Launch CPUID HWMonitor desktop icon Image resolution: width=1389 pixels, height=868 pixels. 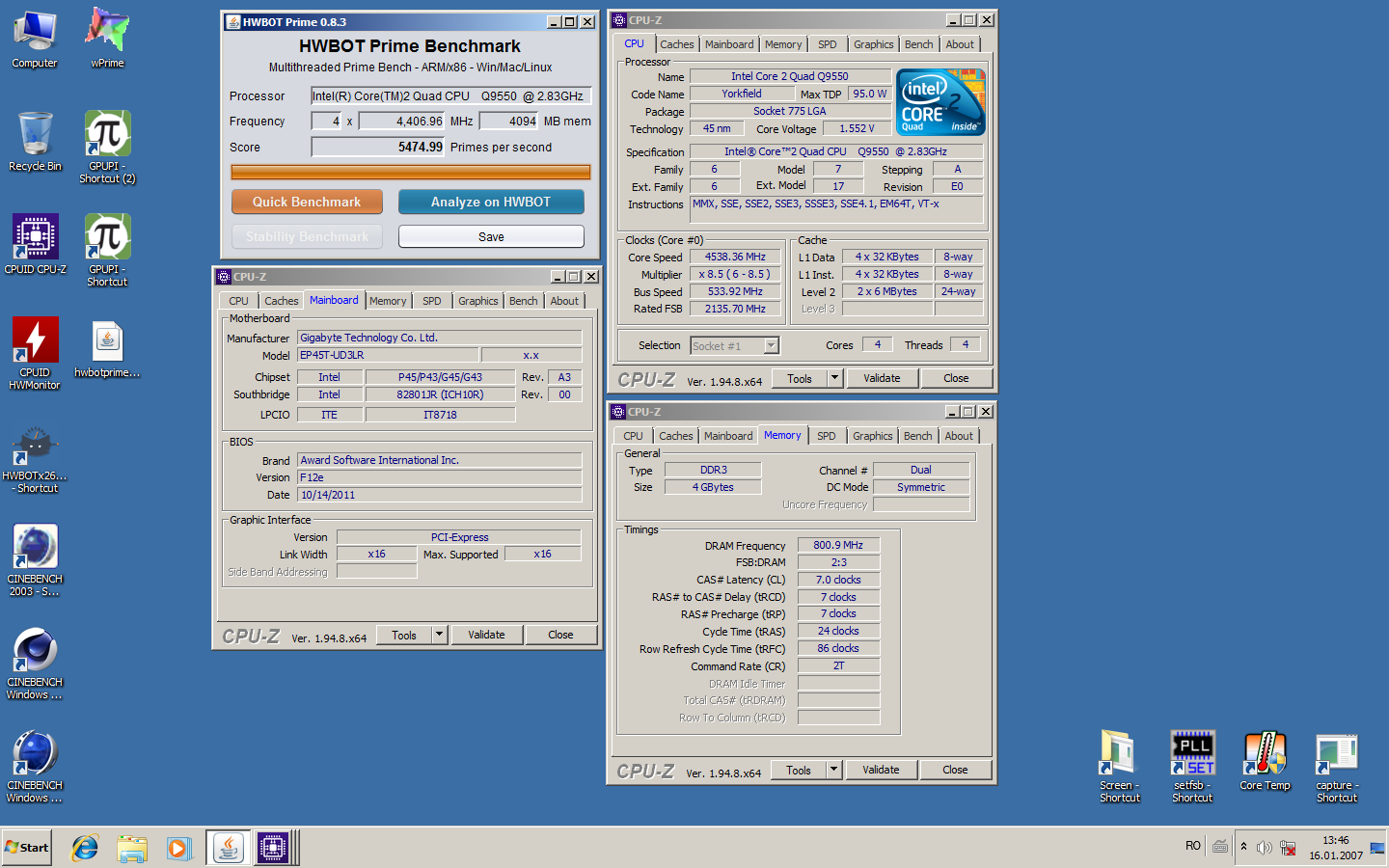[x=35, y=353]
